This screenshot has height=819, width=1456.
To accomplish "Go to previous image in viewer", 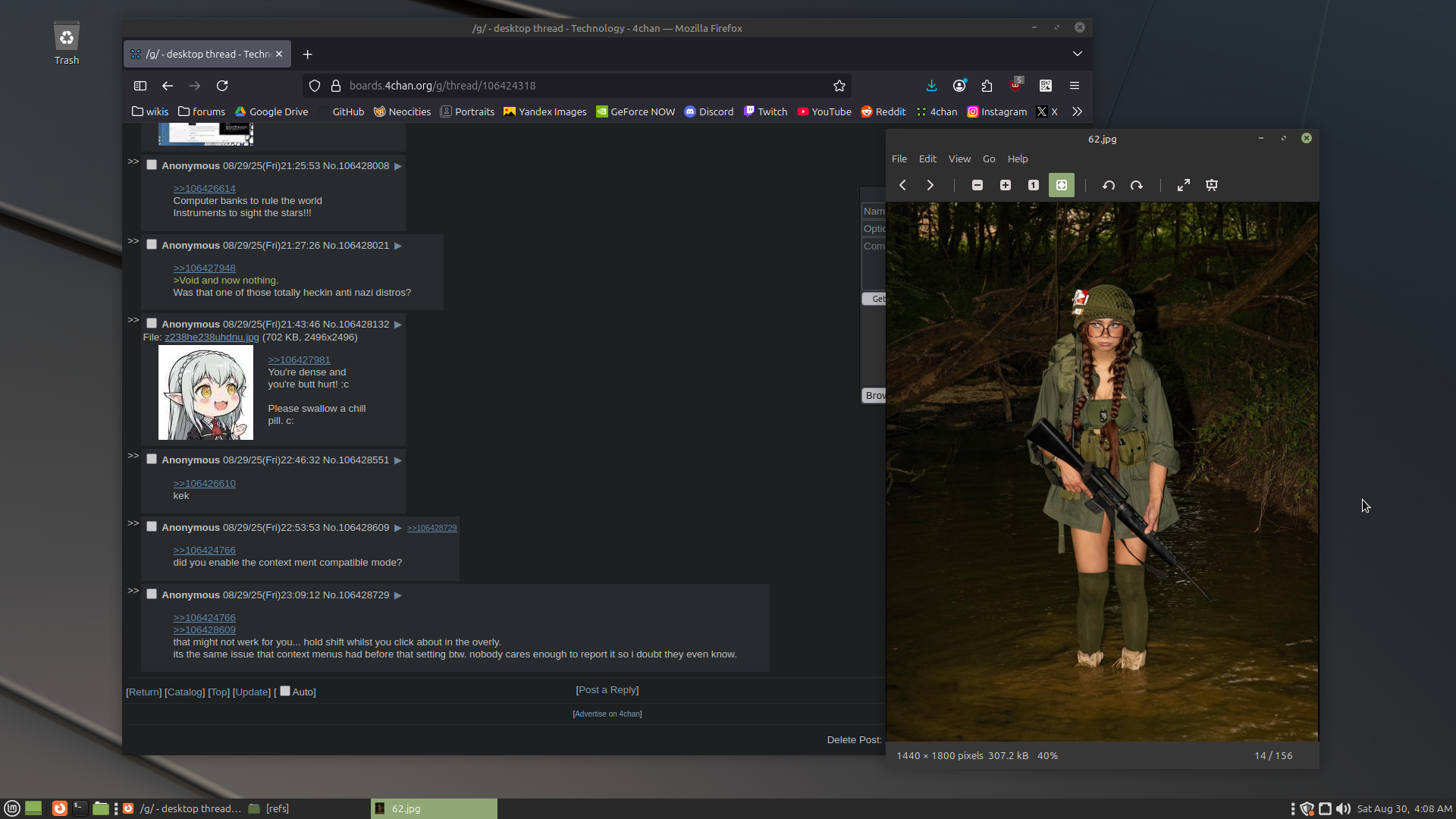I will point(902,185).
